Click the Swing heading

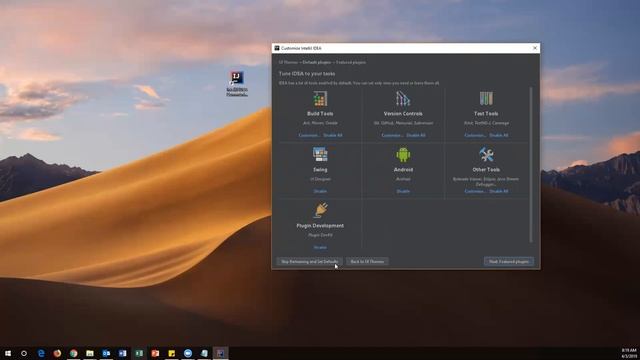coord(320,170)
